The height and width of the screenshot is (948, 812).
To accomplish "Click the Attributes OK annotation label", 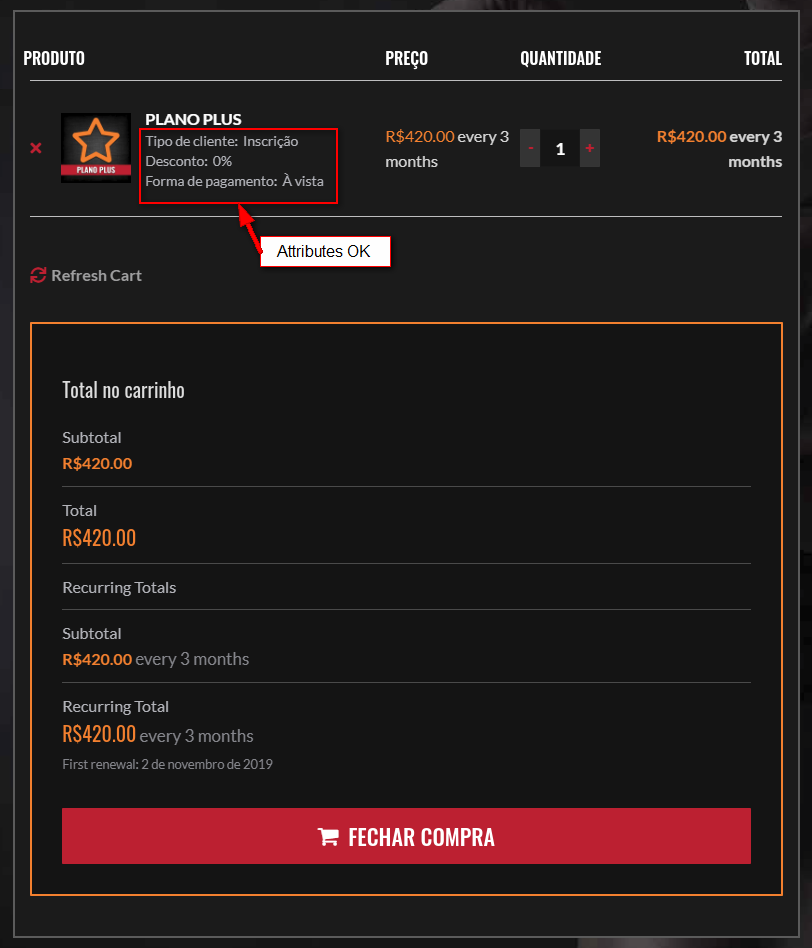I will (x=325, y=252).
